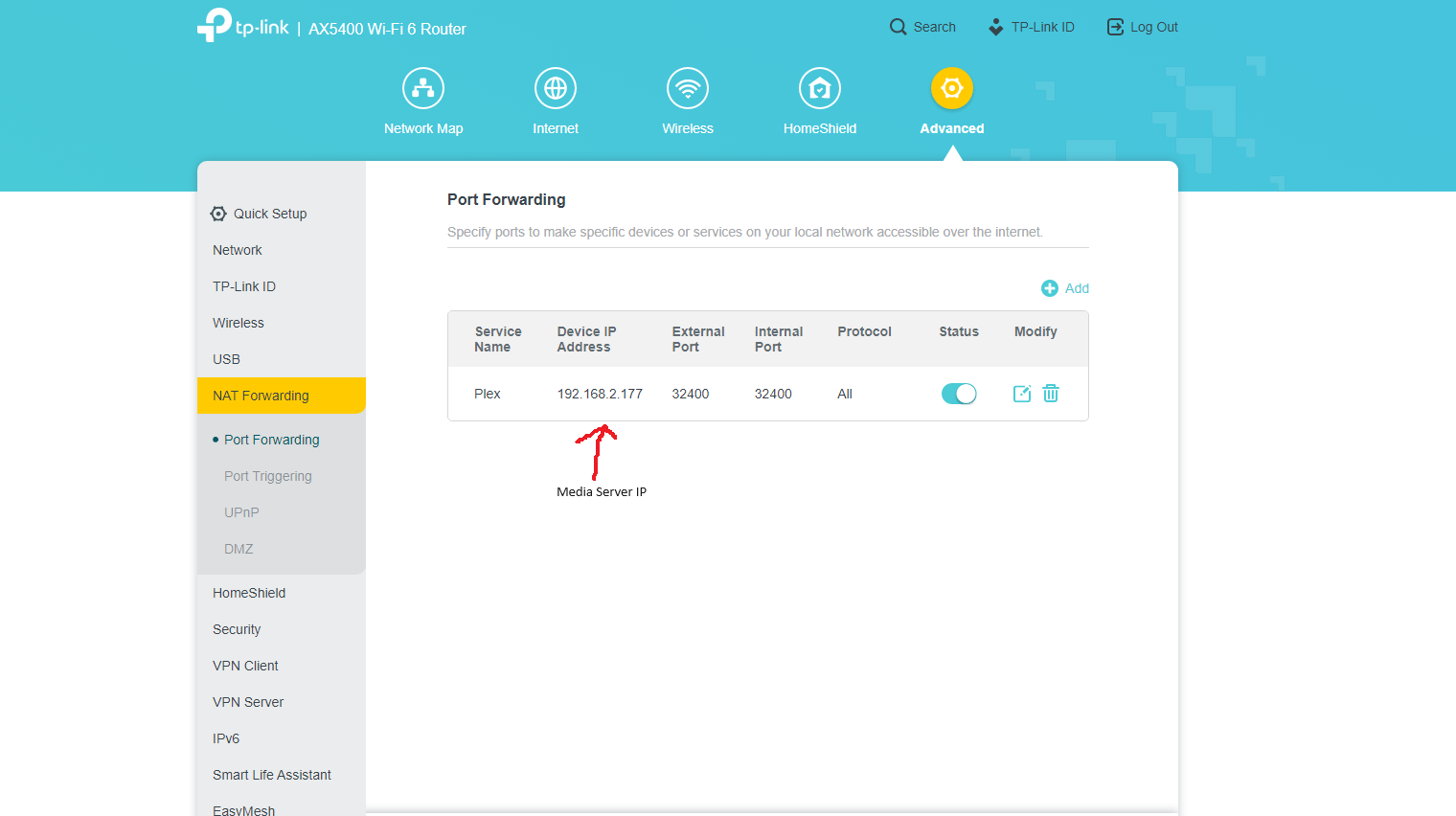Open Quick Setup in the sidebar
Image resolution: width=1456 pixels, height=816 pixels.
pyautogui.click(x=259, y=214)
